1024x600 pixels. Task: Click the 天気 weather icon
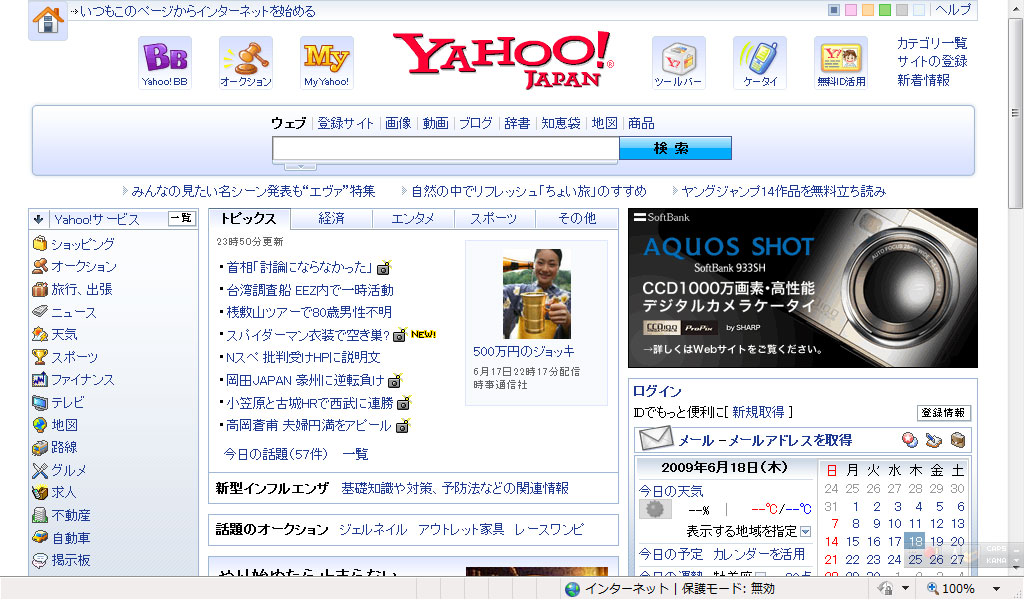(40, 334)
